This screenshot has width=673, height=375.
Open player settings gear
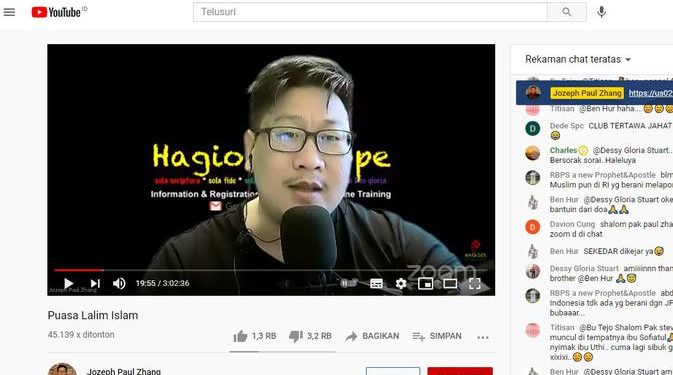coord(400,283)
